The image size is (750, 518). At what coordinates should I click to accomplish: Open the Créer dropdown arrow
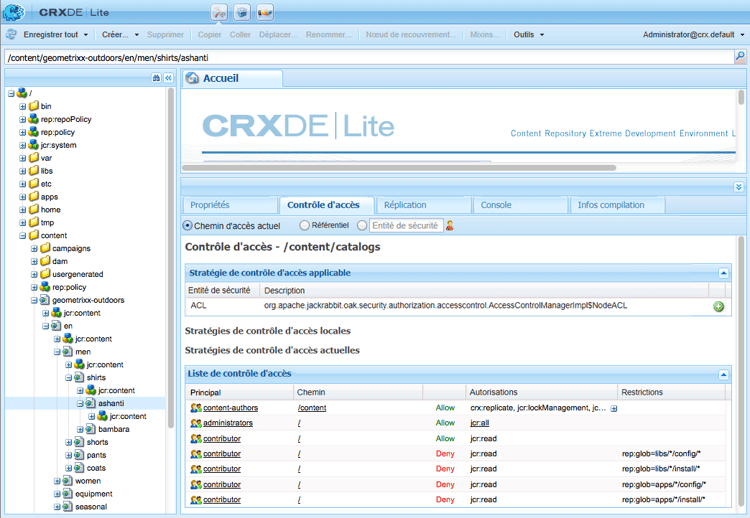point(137,35)
